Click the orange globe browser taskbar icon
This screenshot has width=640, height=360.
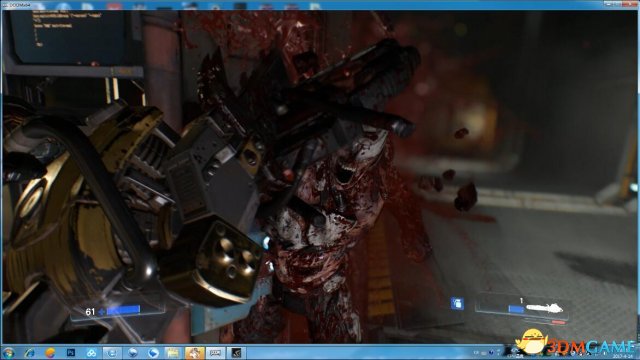pos(50,353)
